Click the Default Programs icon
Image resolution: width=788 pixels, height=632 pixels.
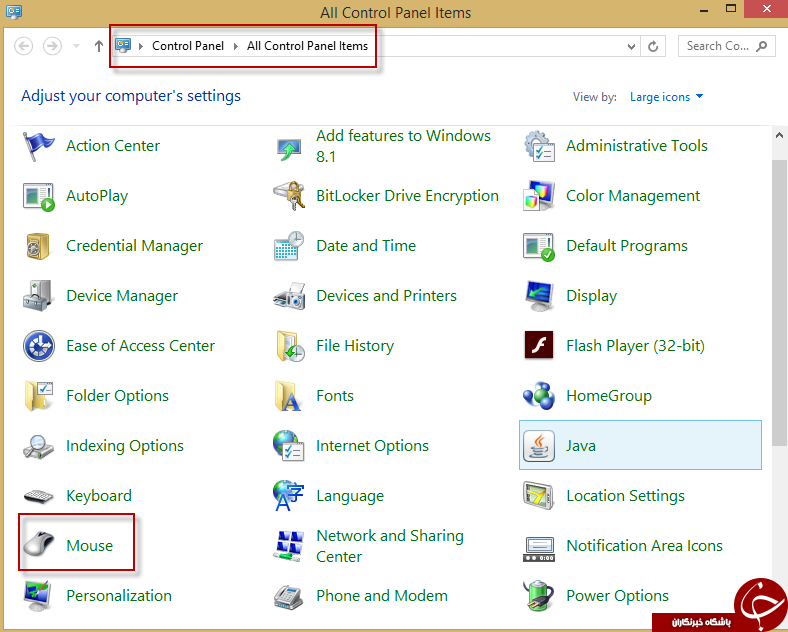pyautogui.click(x=539, y=247)
